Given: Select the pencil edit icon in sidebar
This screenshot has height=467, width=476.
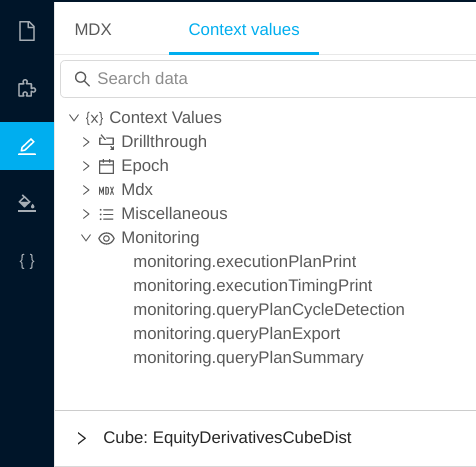Looking at the screenshot, I should pyautogui.click(x=27, y=146).
